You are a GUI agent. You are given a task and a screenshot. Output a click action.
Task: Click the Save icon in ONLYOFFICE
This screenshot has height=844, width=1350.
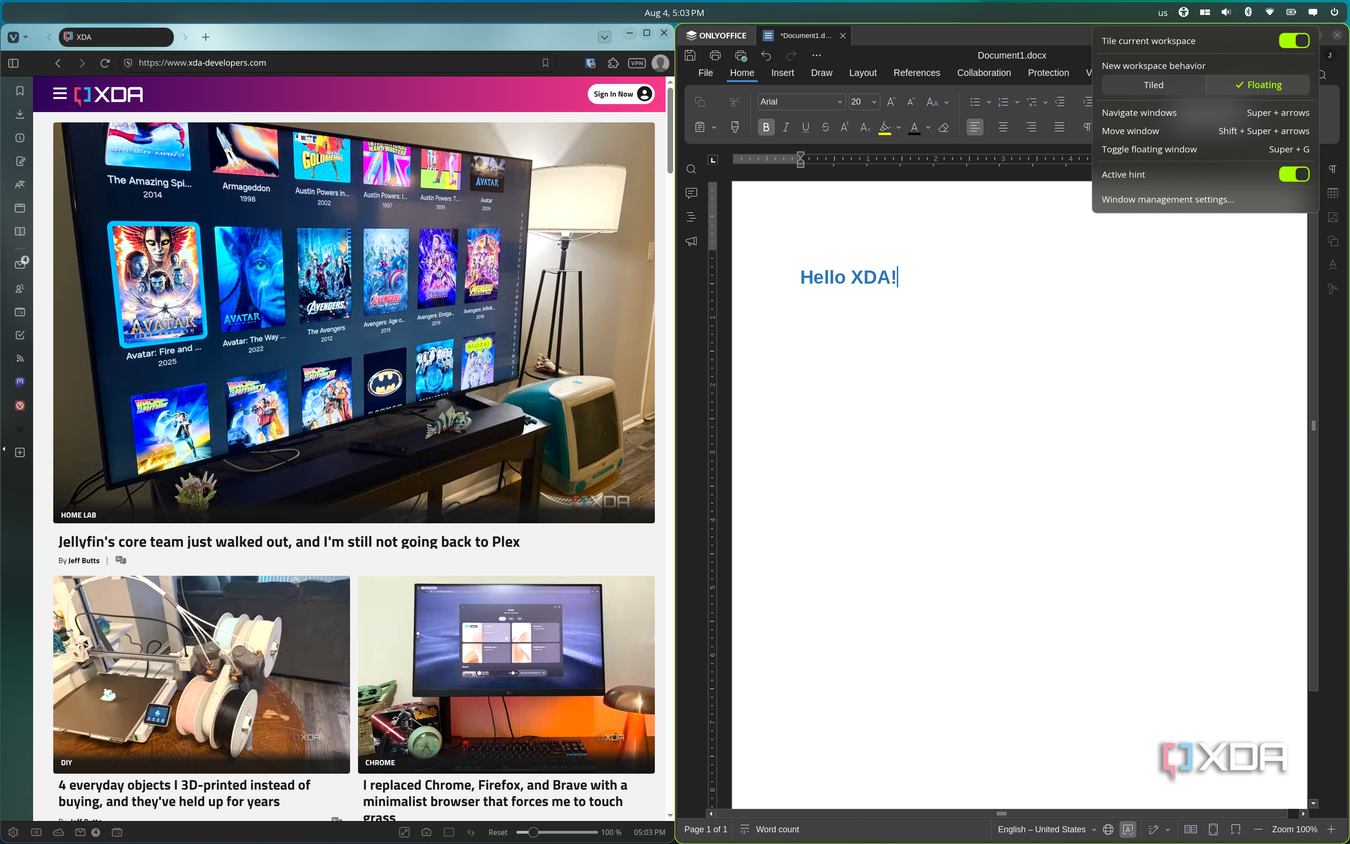pyautogui.click(x=690, y=56)
